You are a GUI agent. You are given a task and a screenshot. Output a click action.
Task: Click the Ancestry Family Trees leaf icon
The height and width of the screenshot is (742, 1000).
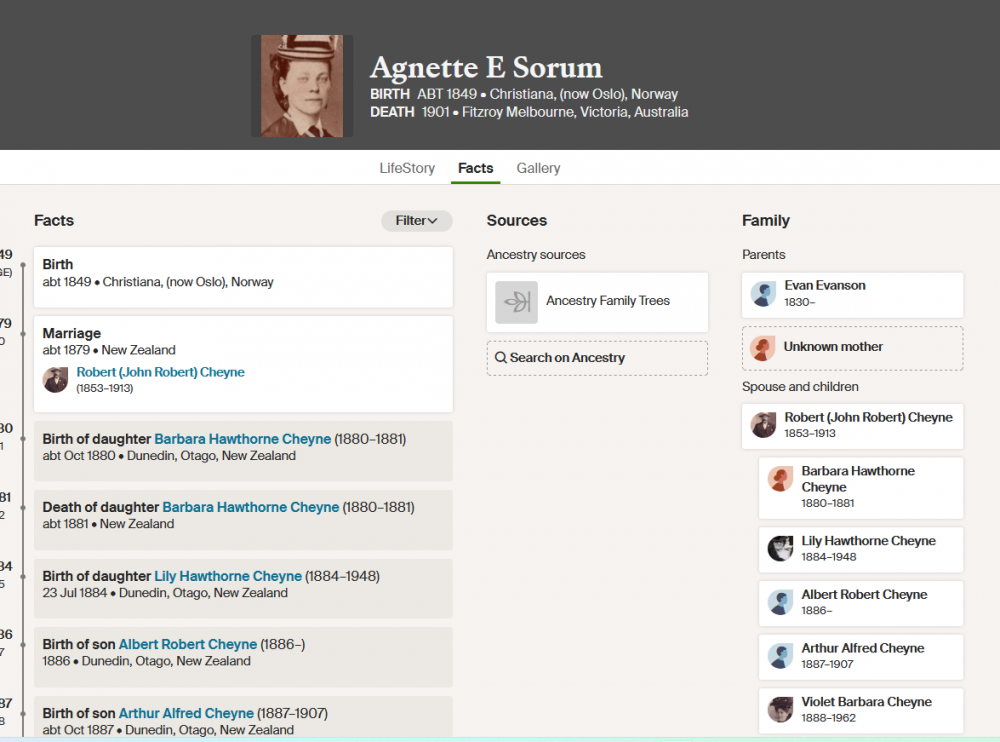tap(517, 302)
